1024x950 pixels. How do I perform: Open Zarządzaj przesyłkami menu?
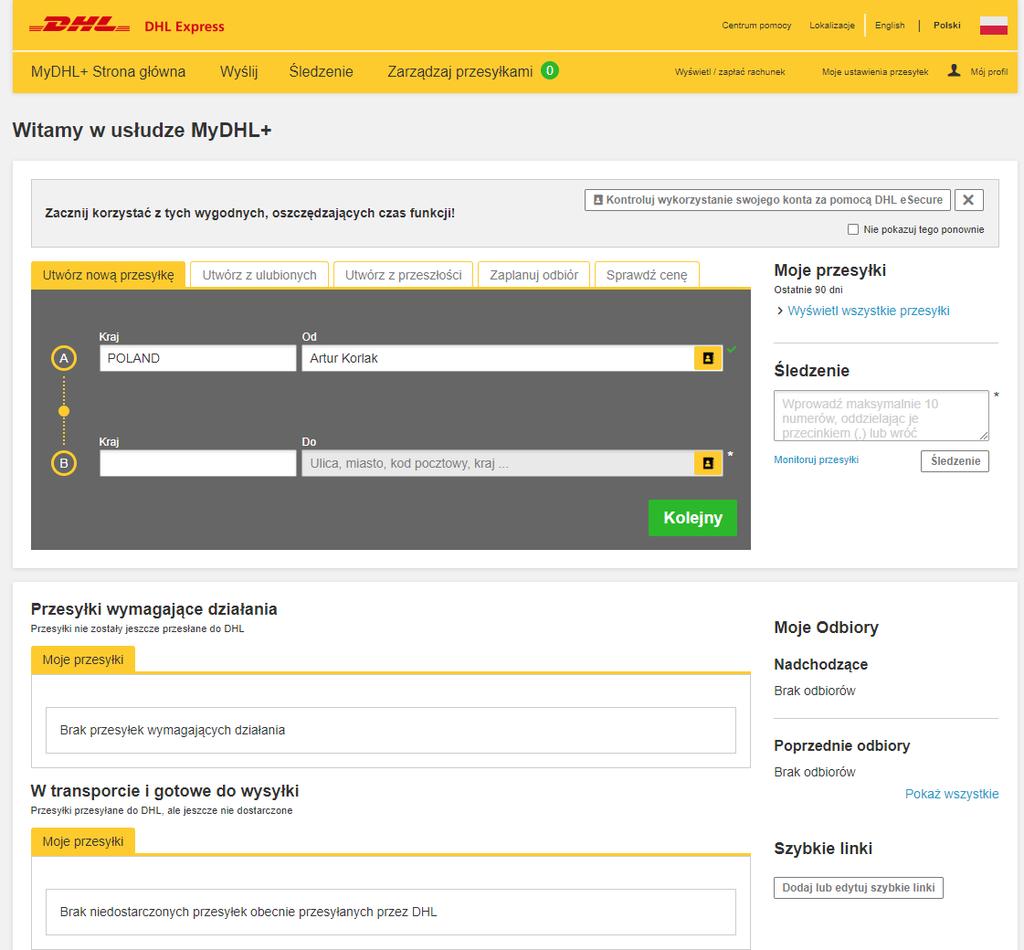(460, 71)
